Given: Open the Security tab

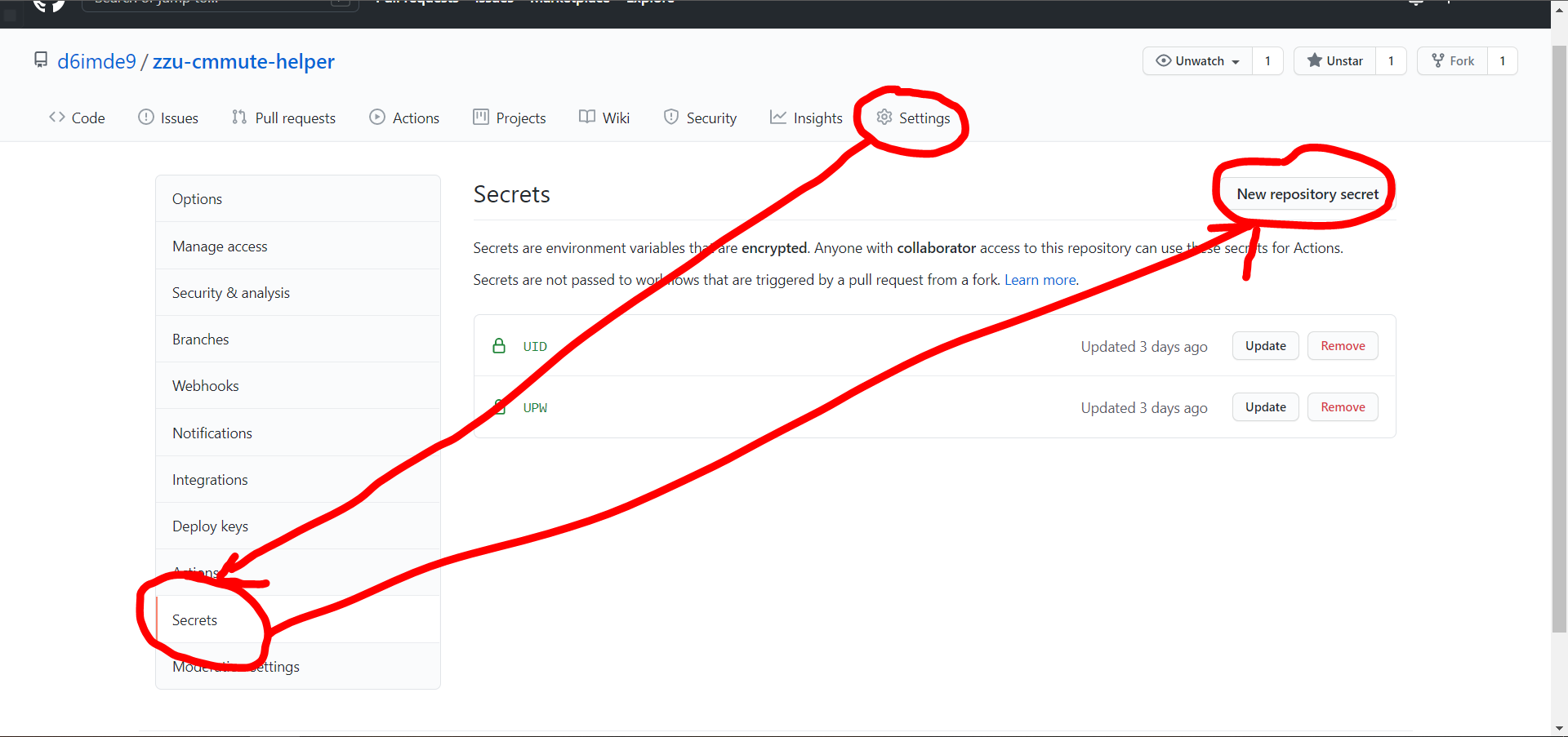Looking at the screenshot, I should [x=700, y=118].
